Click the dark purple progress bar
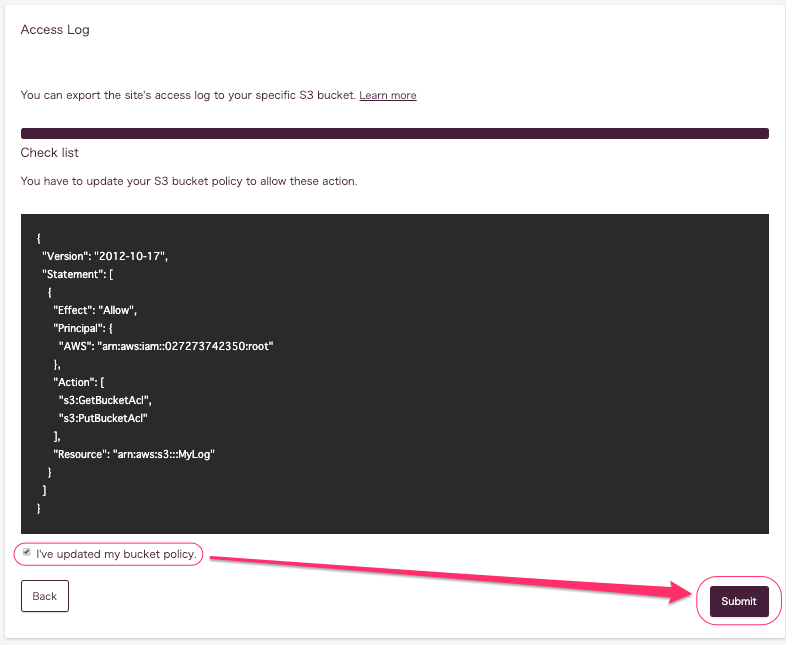The width and height of the screenshot is (786, 645). (x=395, y=133)
